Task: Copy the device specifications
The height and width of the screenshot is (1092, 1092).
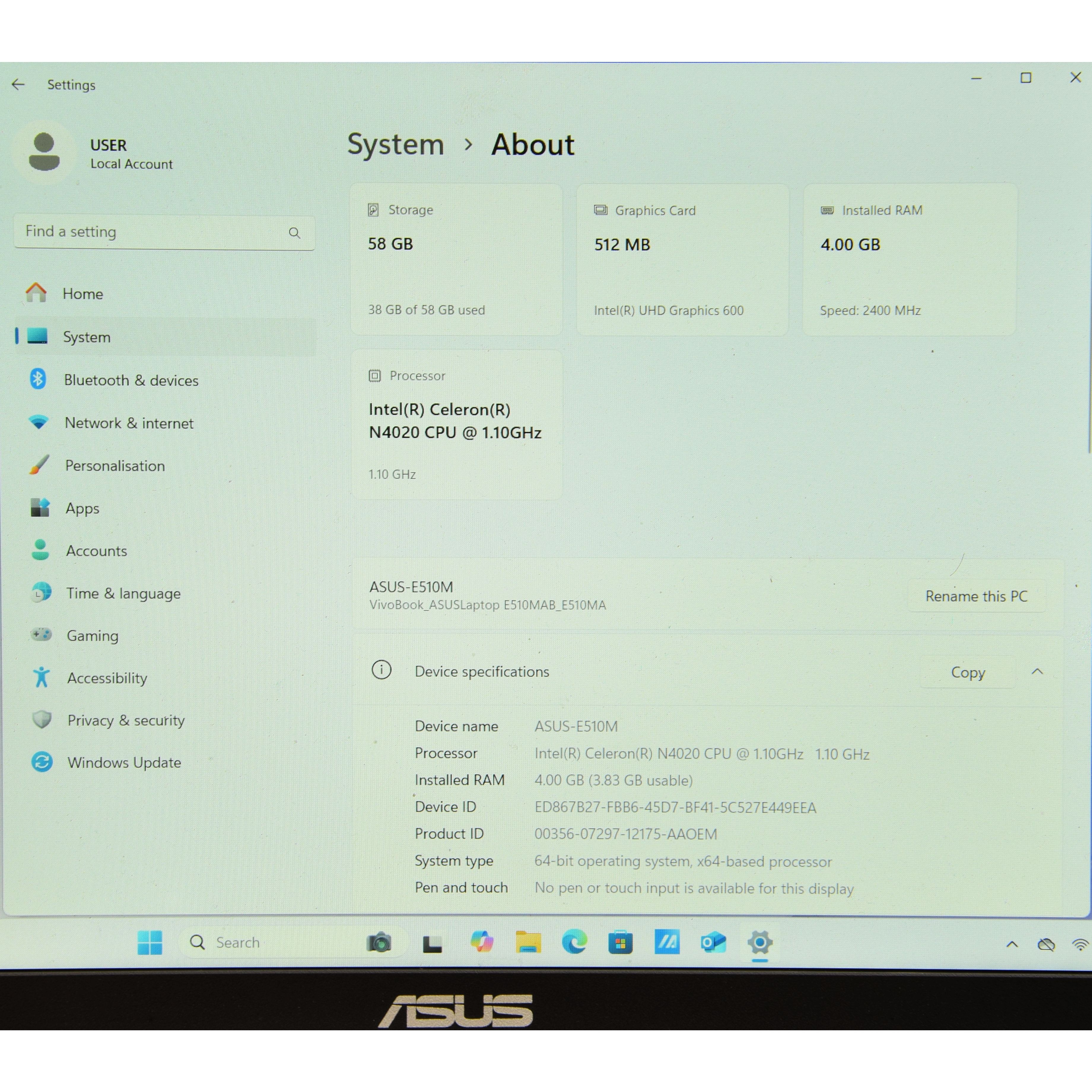Action: coord(968,673)
